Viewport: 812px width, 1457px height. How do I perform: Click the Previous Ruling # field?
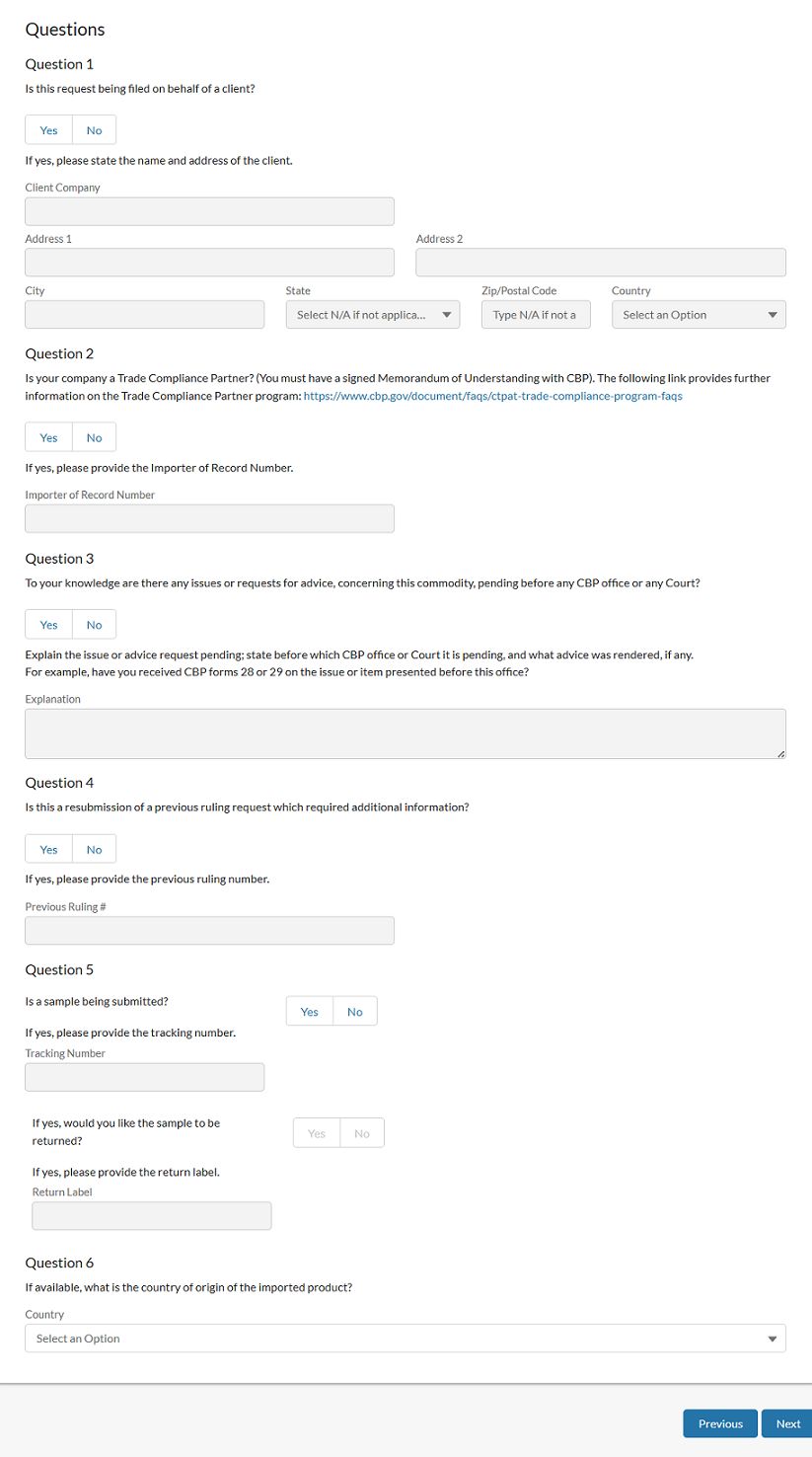(x=209, y=931)
